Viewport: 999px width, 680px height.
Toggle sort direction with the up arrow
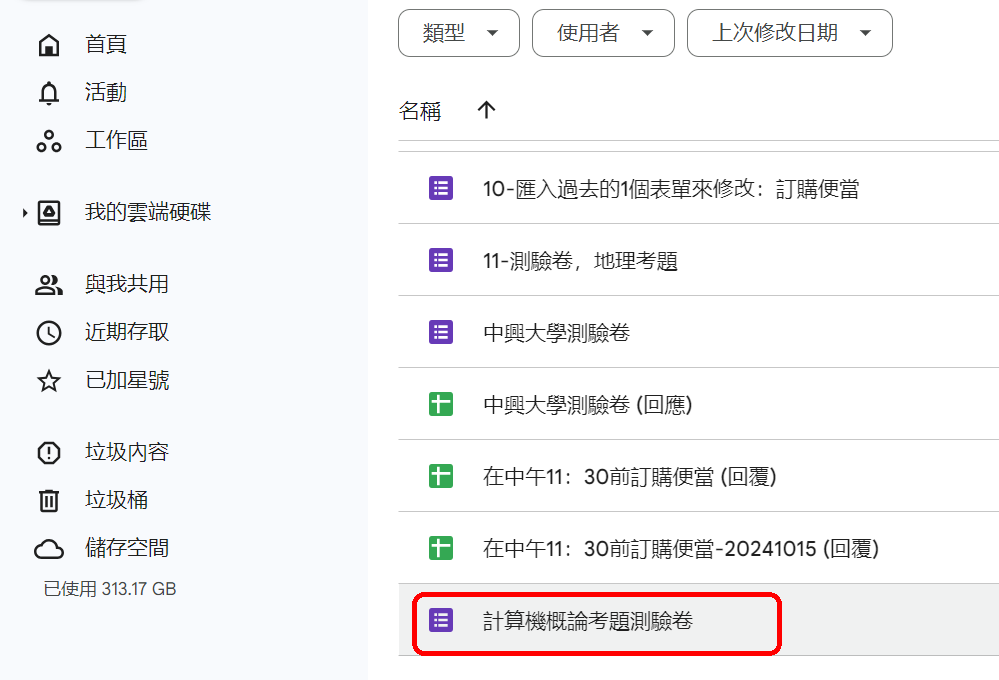(486, 111)
